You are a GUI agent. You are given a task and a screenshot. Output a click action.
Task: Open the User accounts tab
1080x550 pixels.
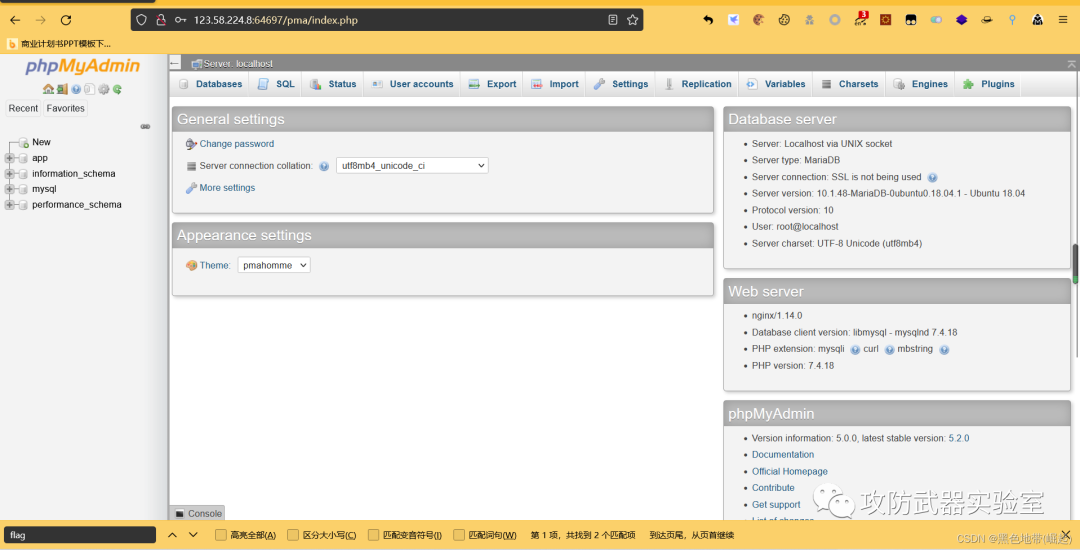pyautogui.click(x=413, y=84)
